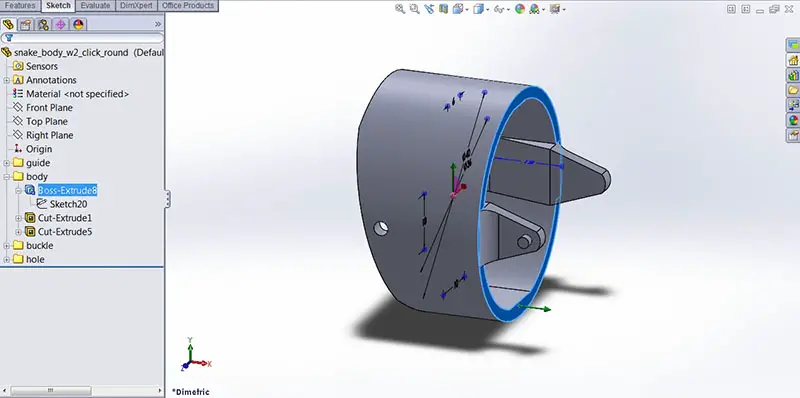Viewport: 800px width, 398px height.
Task: Expand the Cut-Extrude1 feature node
Action: pyautogui.click(x=18, y=218)
